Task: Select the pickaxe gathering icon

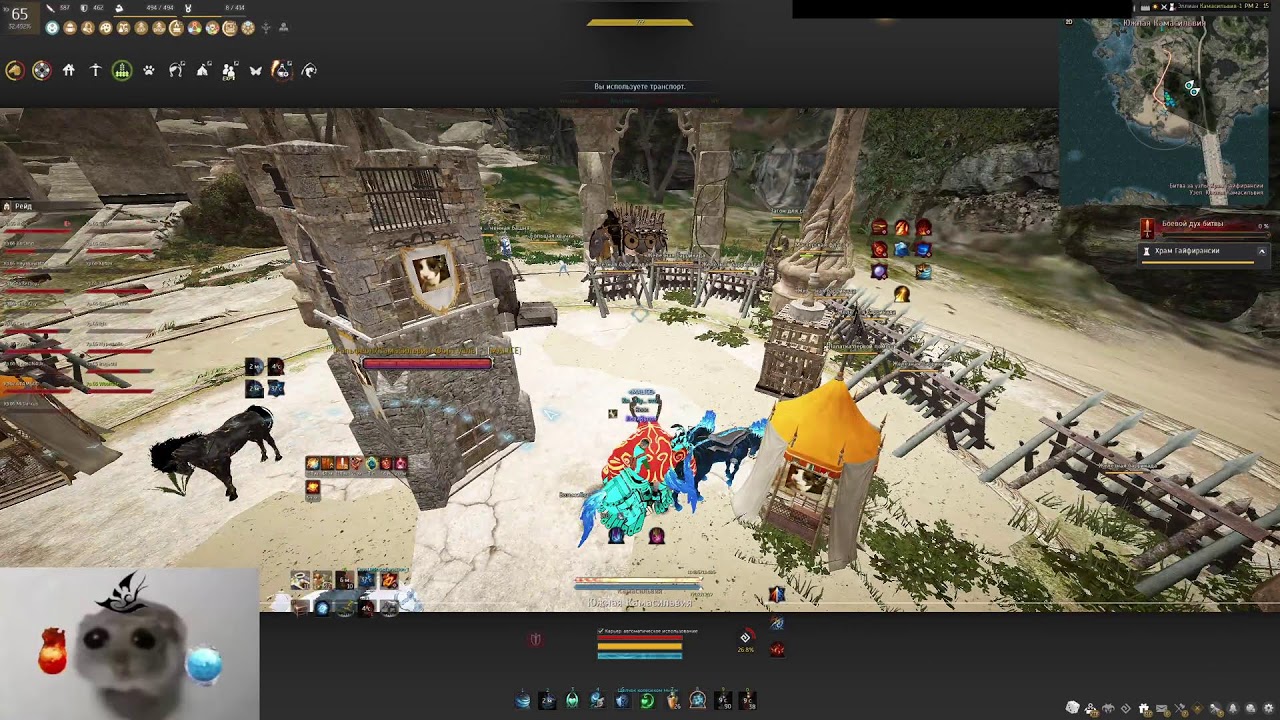Action: 95,70
